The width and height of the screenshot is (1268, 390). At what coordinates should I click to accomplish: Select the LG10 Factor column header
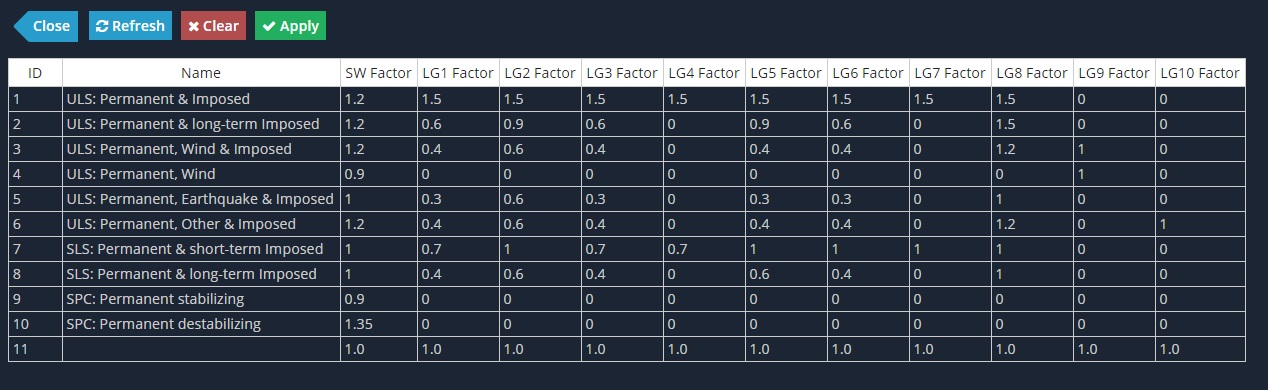[1199, 73]
